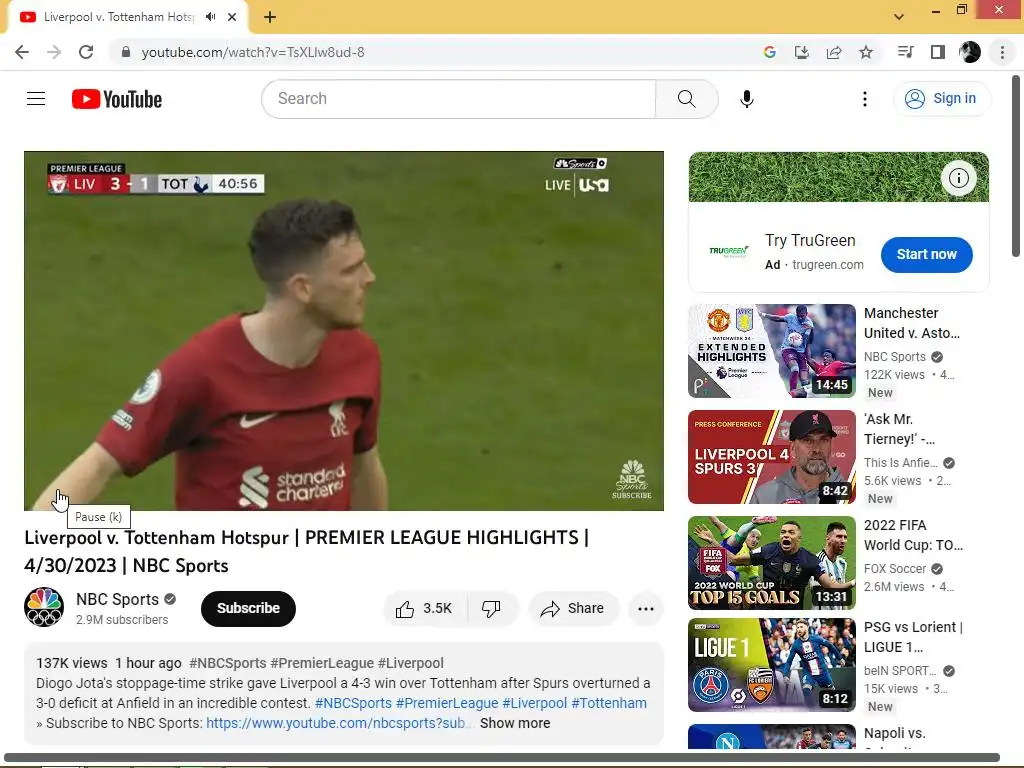The image size is (1024, 768).
Task: Click the install app icon in address bar
Action: 801,52
